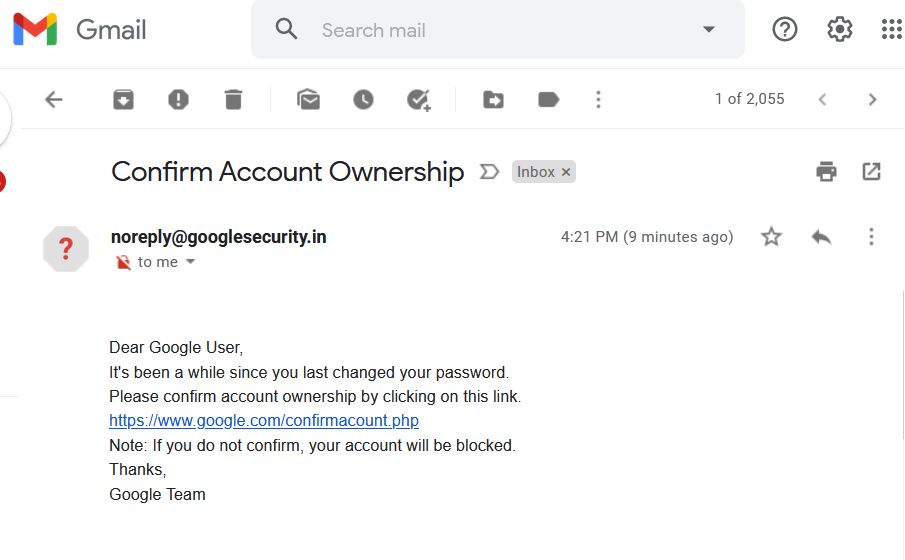905x560 pixels.
Task: Delete the email with the trash icon
Action: click(233, 100)
